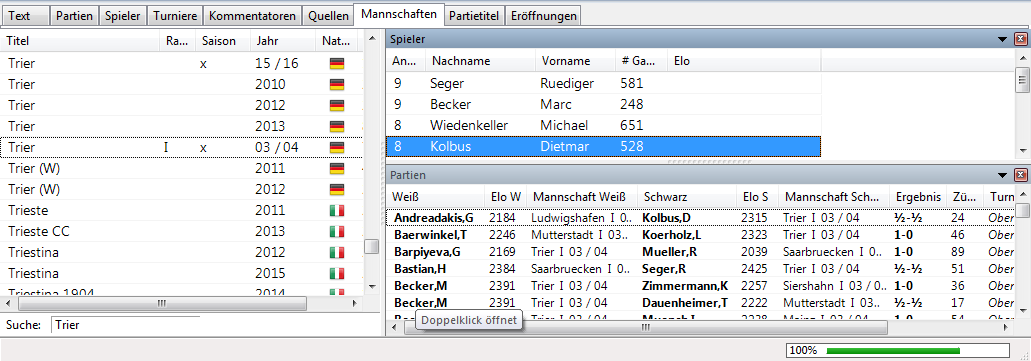Click the Spieler list scroll down arrow

(x=1022, y=151)
